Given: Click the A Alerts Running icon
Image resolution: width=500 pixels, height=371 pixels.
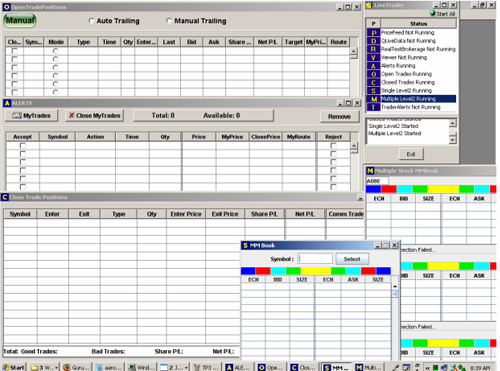Looking at the screenshot, I should click(373, 66).
